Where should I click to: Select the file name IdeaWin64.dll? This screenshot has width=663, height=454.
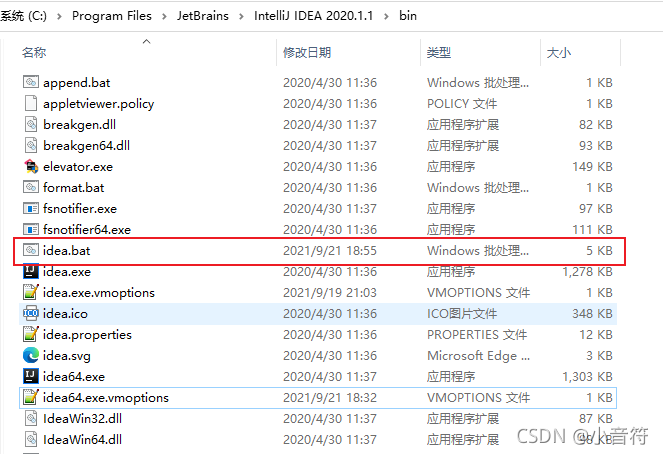point(82,440)
